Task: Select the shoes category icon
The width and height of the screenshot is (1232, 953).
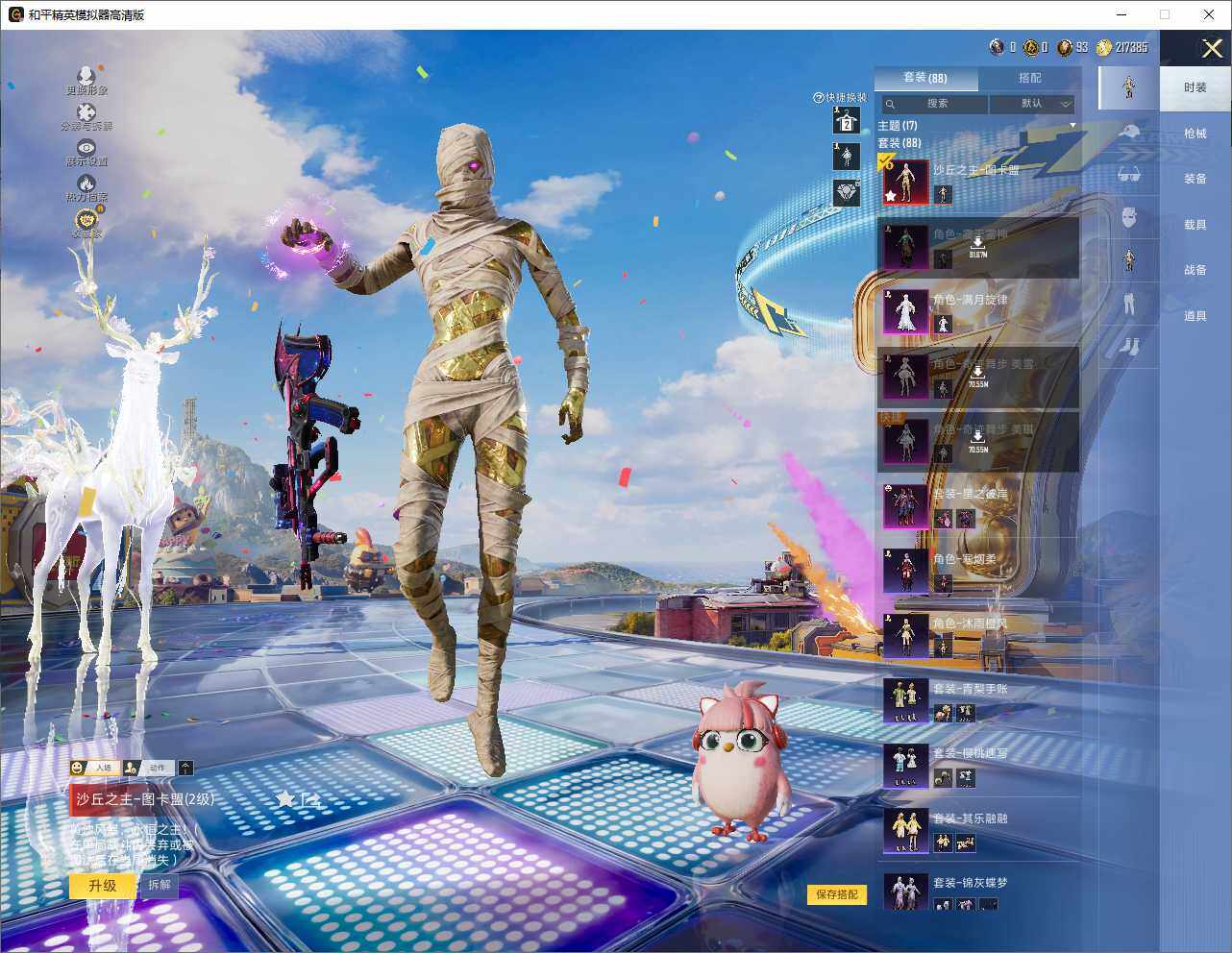Action: [1129, 345]
